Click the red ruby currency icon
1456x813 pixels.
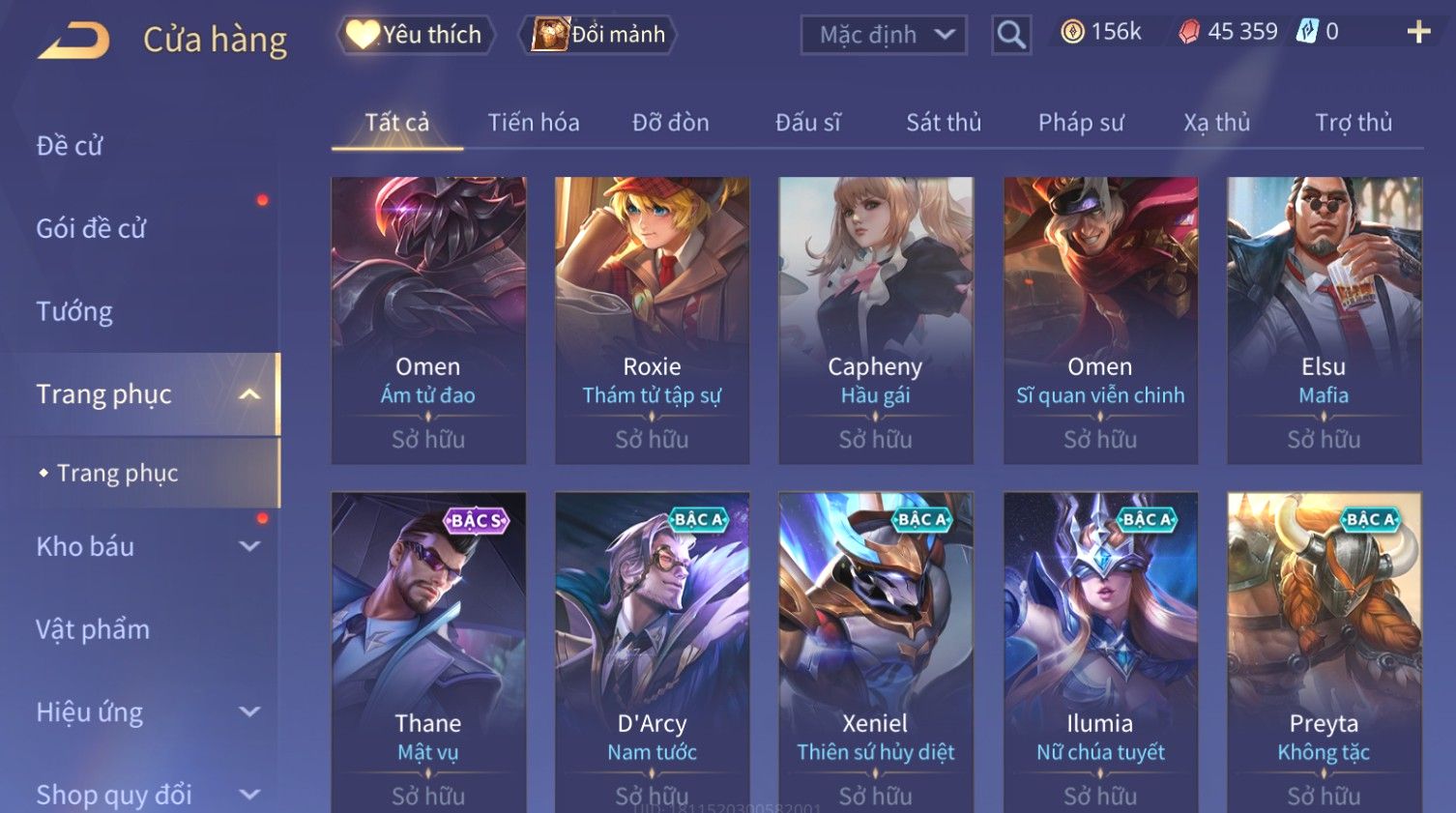point(1189,32)
